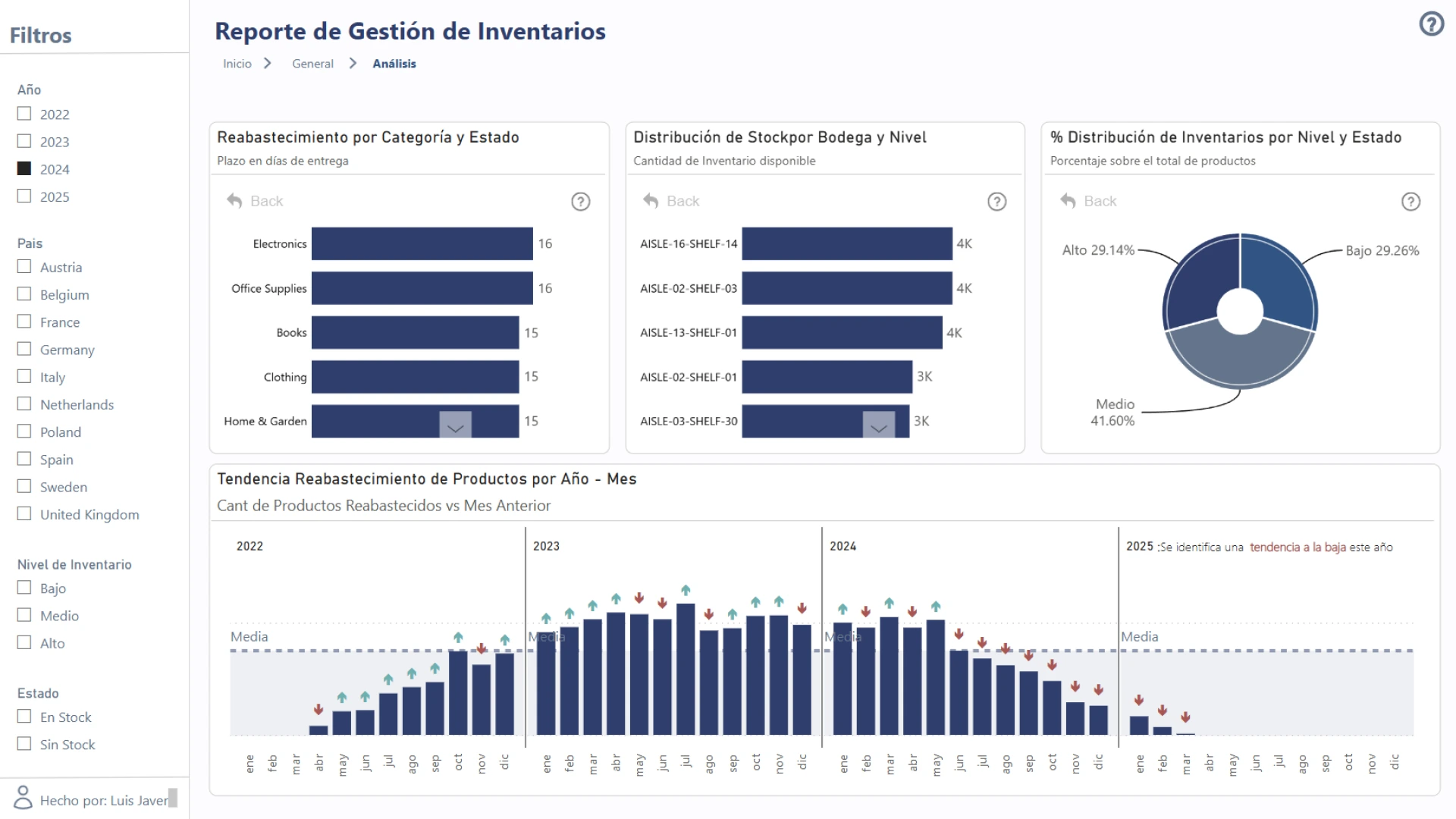1456x819 pixels.
Task: Tick the Medio inventory level checkbox
Action: tap(24, 615)
